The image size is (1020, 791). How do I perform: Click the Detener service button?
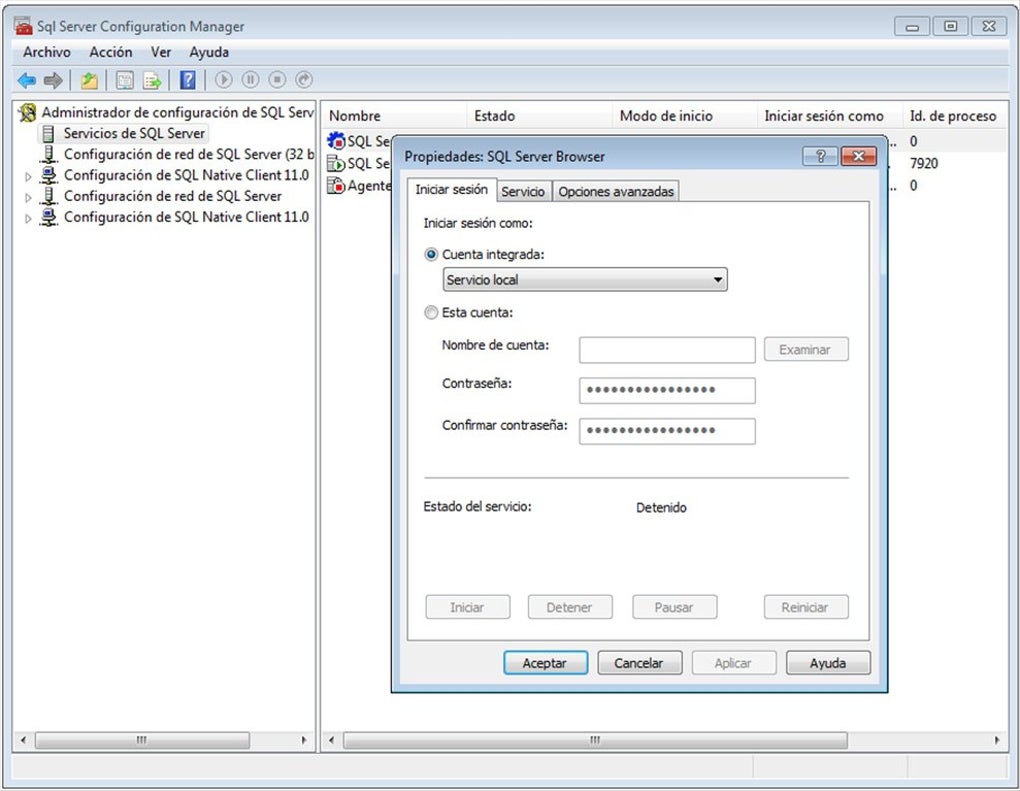[570, 607]
